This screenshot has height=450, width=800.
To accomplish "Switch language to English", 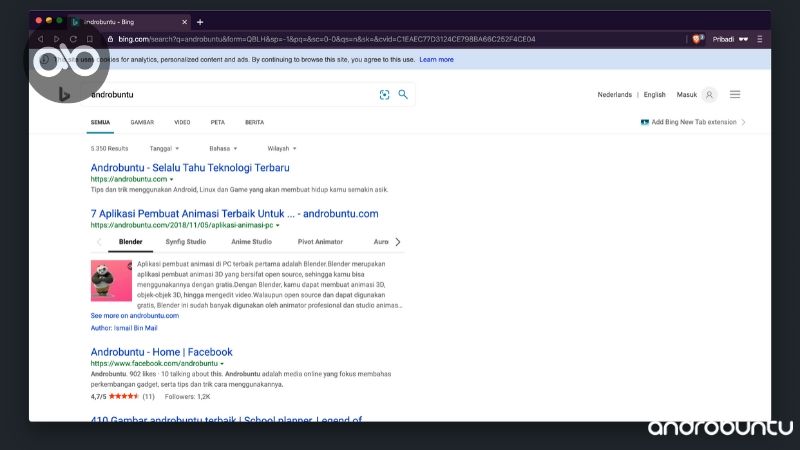I will (654, 94).
